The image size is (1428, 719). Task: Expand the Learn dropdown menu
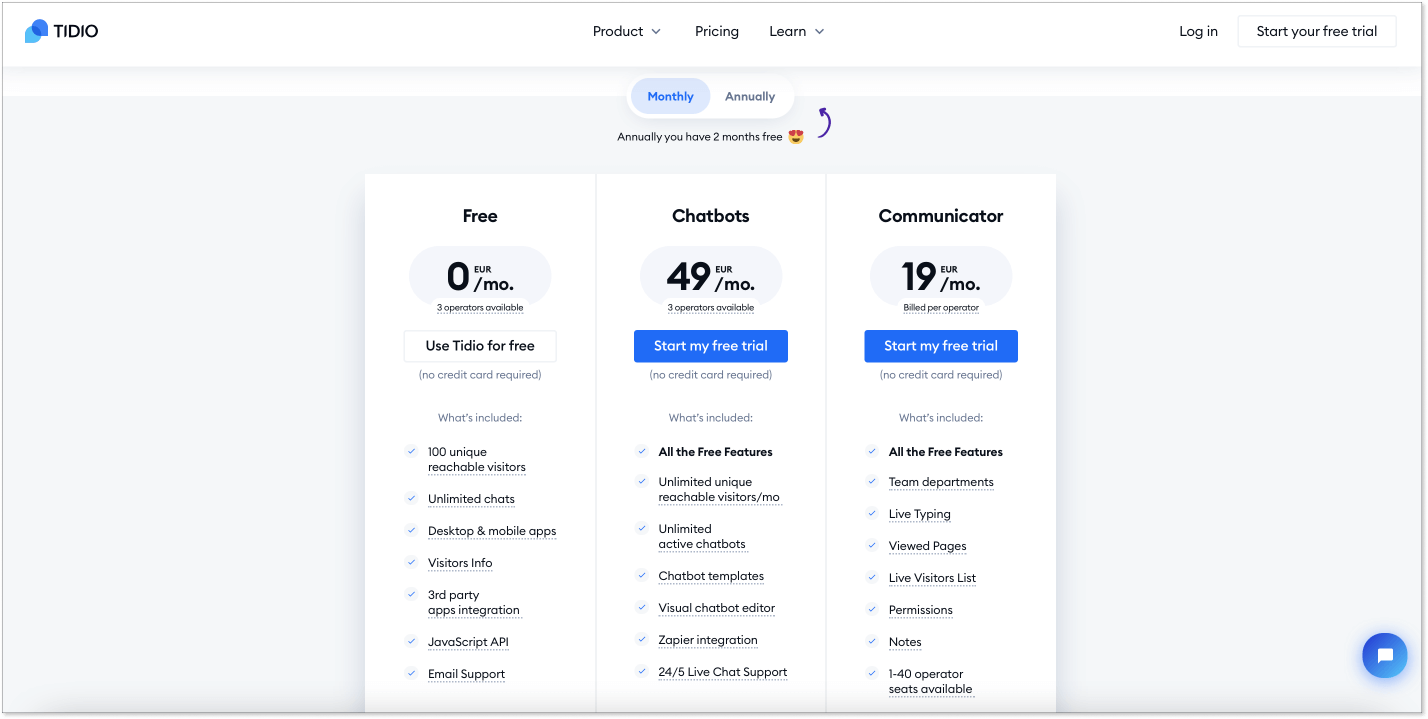pyautogui.click(x=796, y=31)
